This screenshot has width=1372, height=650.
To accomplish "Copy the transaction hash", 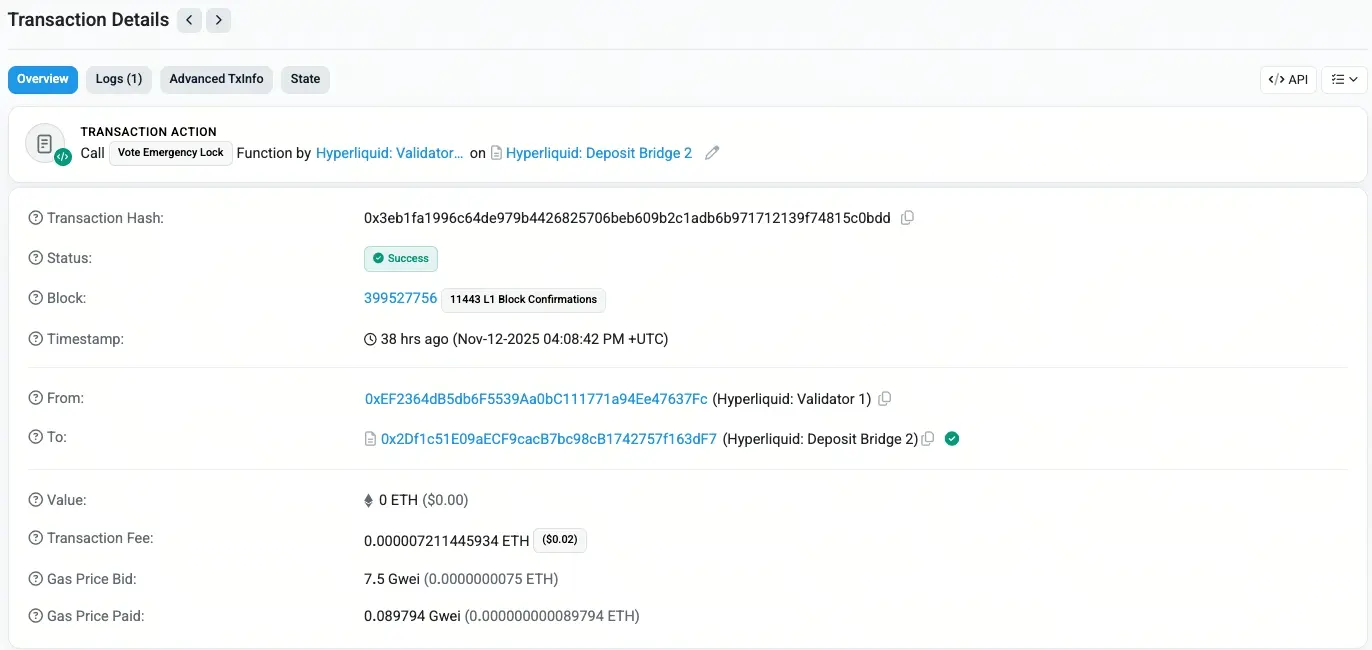I will [x=907, y=218].
